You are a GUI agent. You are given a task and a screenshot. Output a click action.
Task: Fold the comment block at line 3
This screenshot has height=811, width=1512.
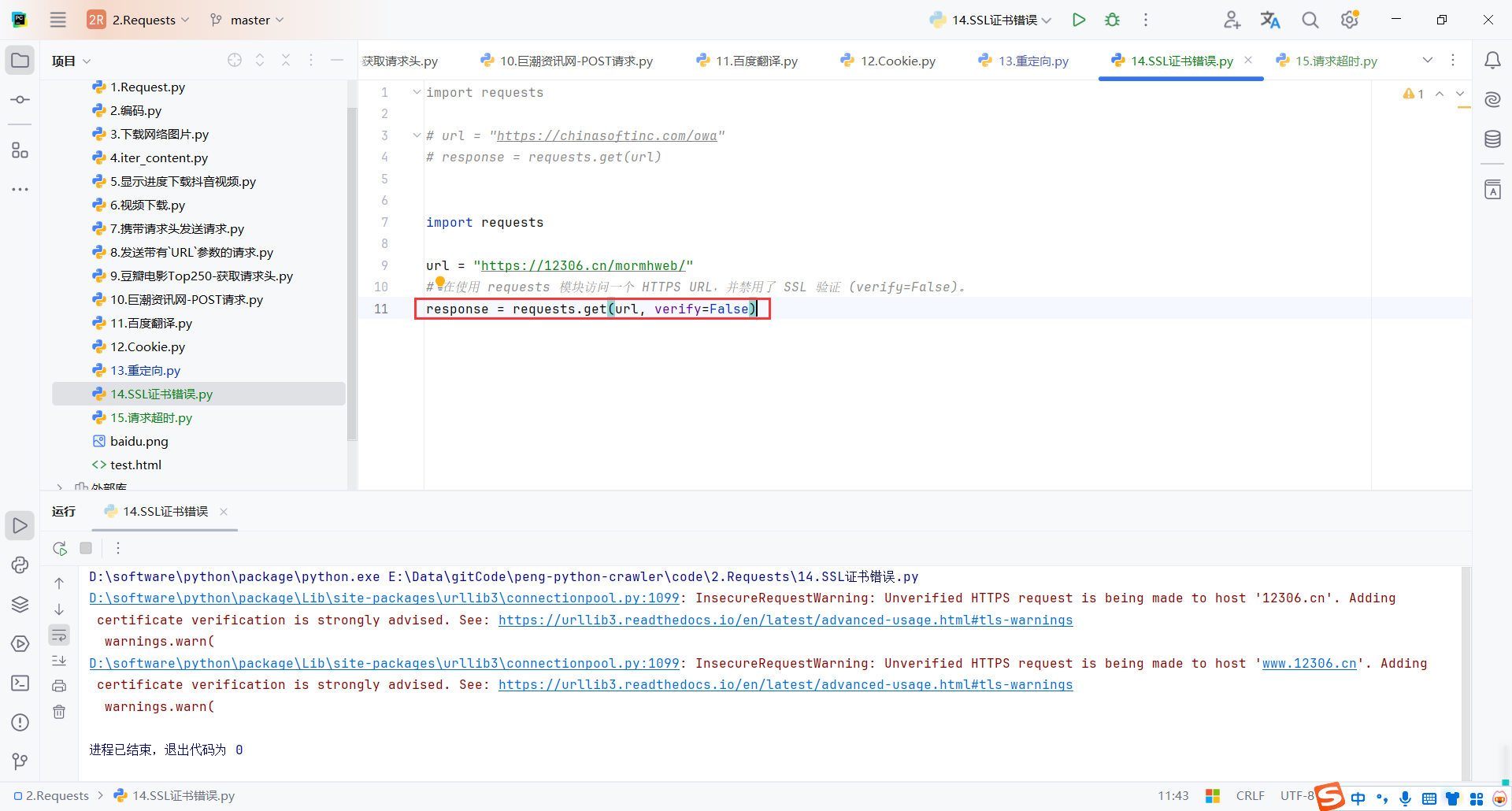coord(417,135)
